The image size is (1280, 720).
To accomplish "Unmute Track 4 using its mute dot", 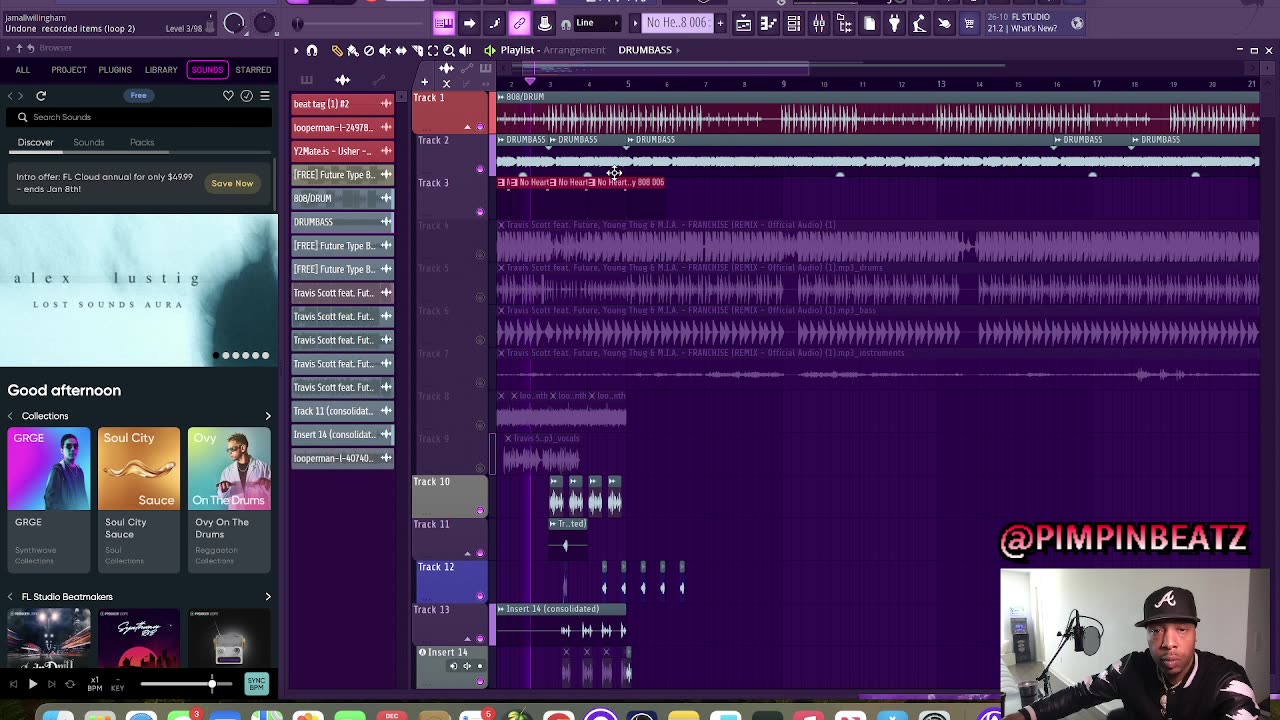I will 480,255.
